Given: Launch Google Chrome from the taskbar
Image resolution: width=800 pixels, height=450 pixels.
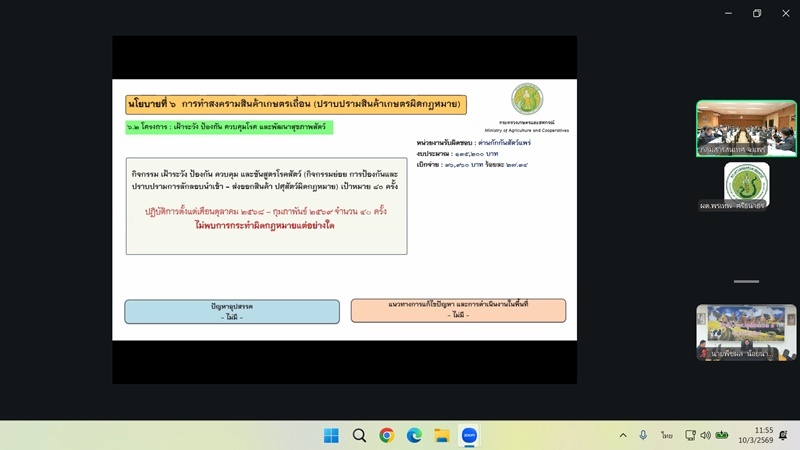Looking at the screenshot, I should [386, 435].
